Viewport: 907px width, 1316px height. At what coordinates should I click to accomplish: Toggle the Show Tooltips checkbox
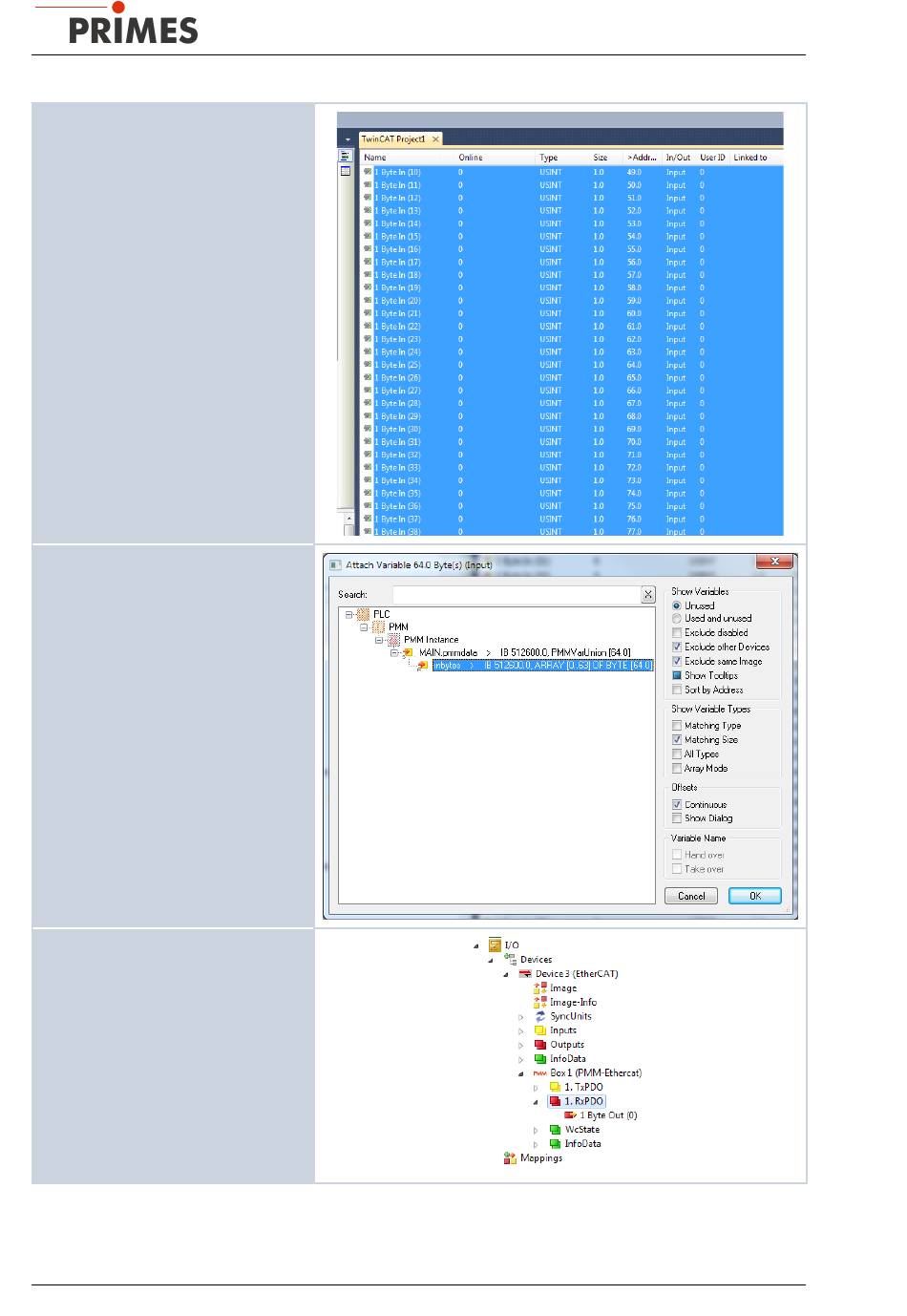pyautogui.click(x=677, y=675)
